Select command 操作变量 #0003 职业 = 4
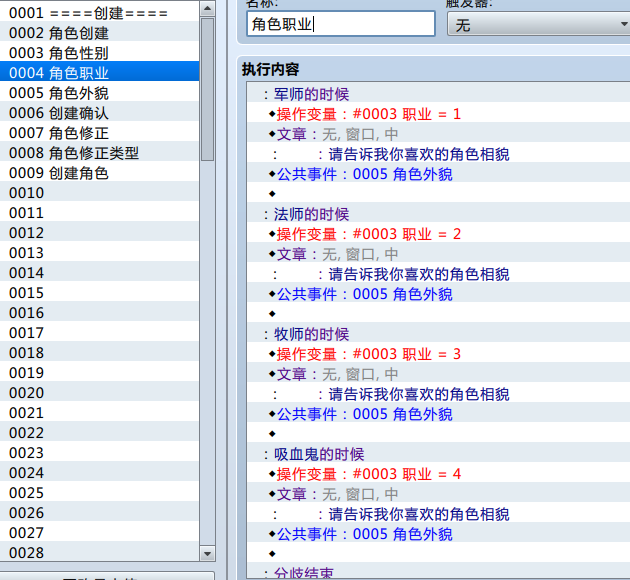The image size is (630, 580). coord(439,474)
